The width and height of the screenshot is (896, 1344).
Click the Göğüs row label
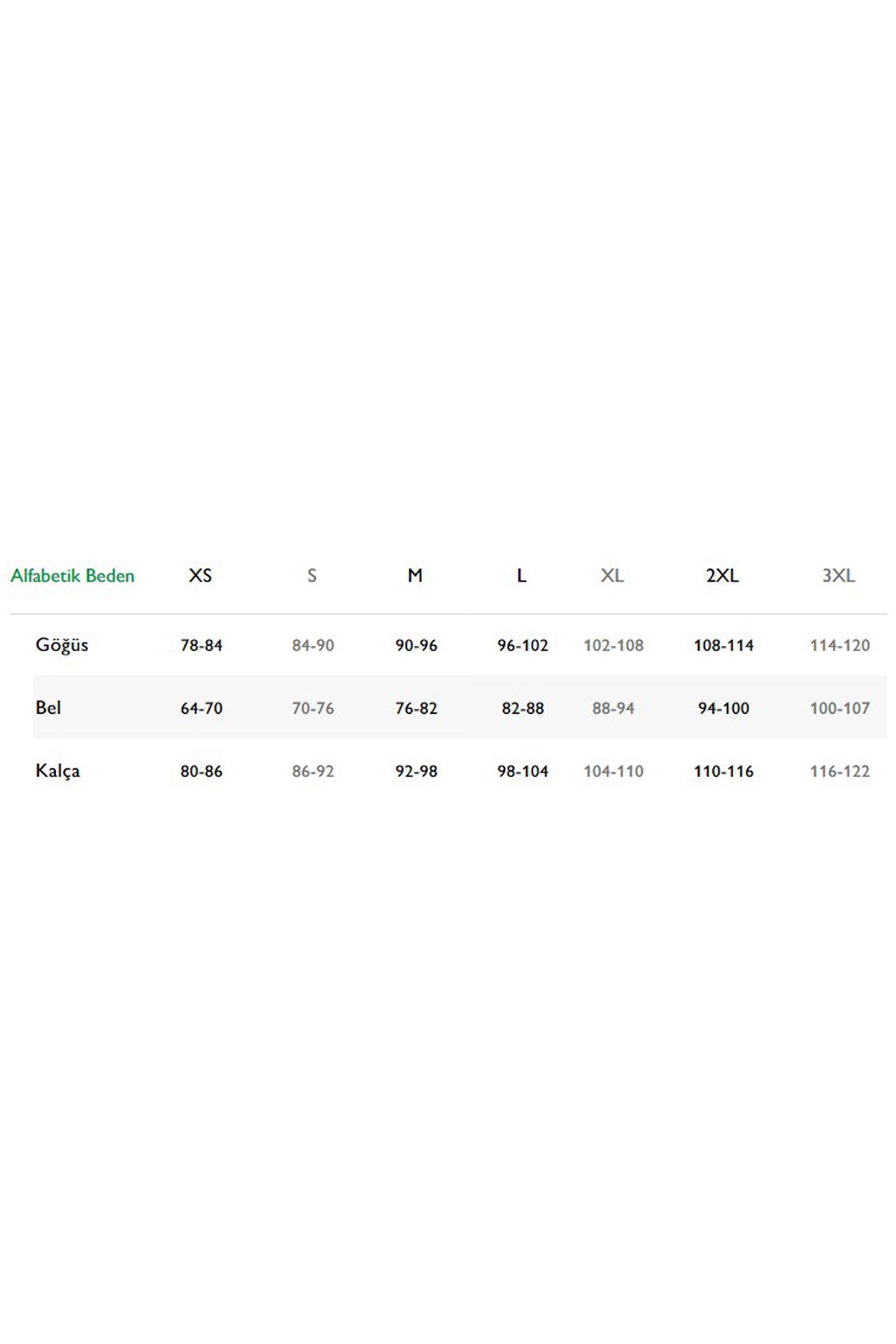[x=62, y=645]
